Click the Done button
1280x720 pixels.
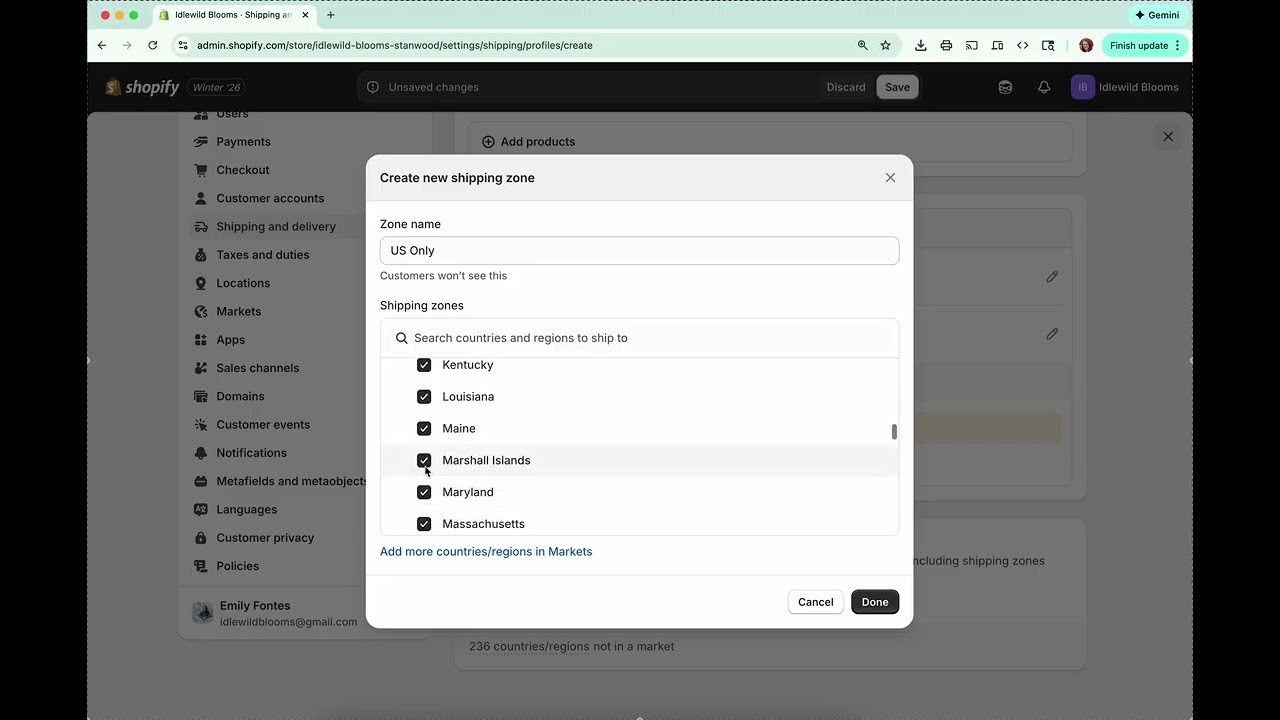coord(875,602)
